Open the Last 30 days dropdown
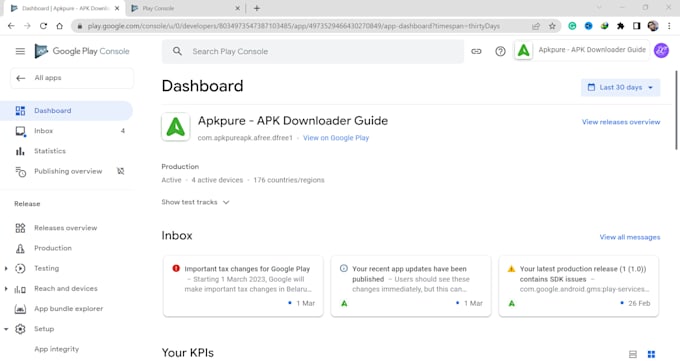This screenshot has width=680, height=361. pyautogui.click(x=620, y=87)
